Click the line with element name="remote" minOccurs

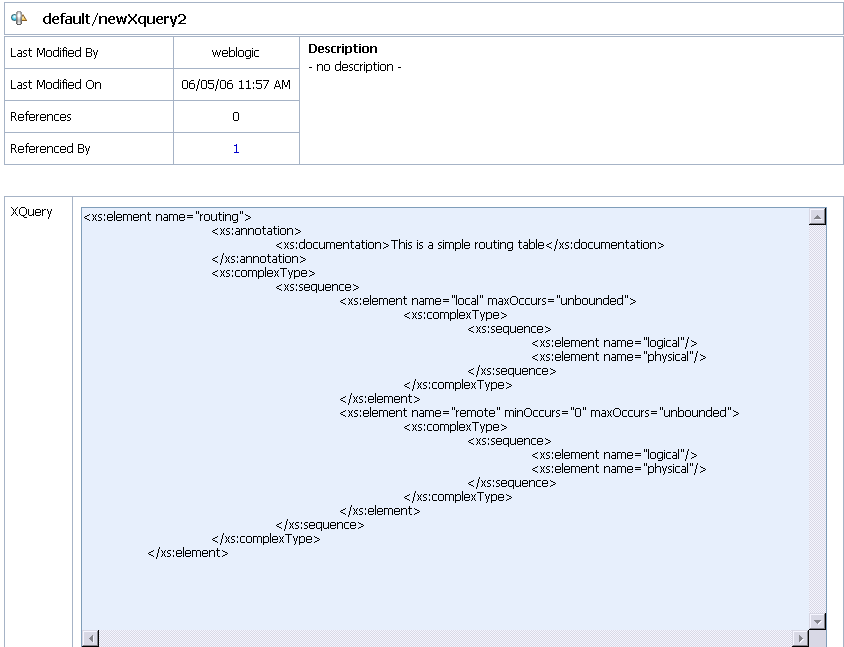(x=539, y=412)
